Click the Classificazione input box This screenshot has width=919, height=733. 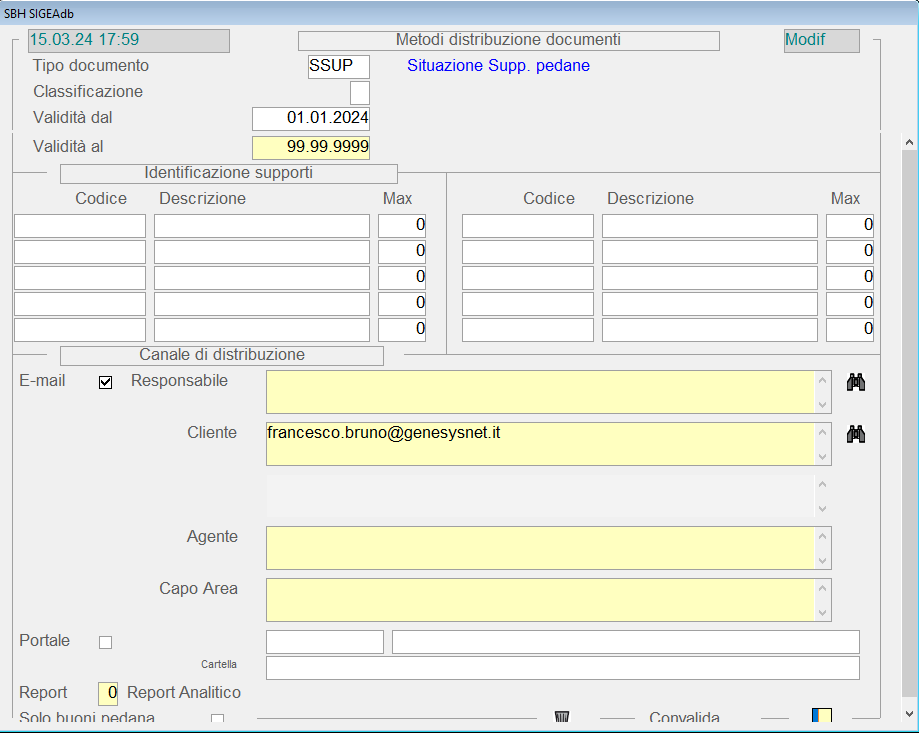tap(359, 93)
